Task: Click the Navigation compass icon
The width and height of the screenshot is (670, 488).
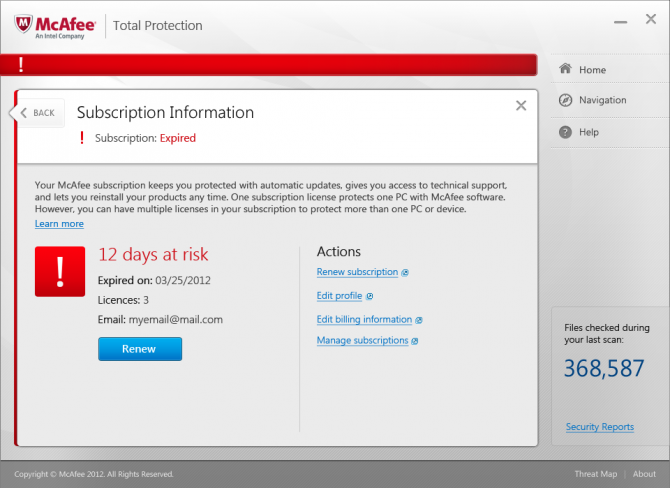Action: (565, 100)
